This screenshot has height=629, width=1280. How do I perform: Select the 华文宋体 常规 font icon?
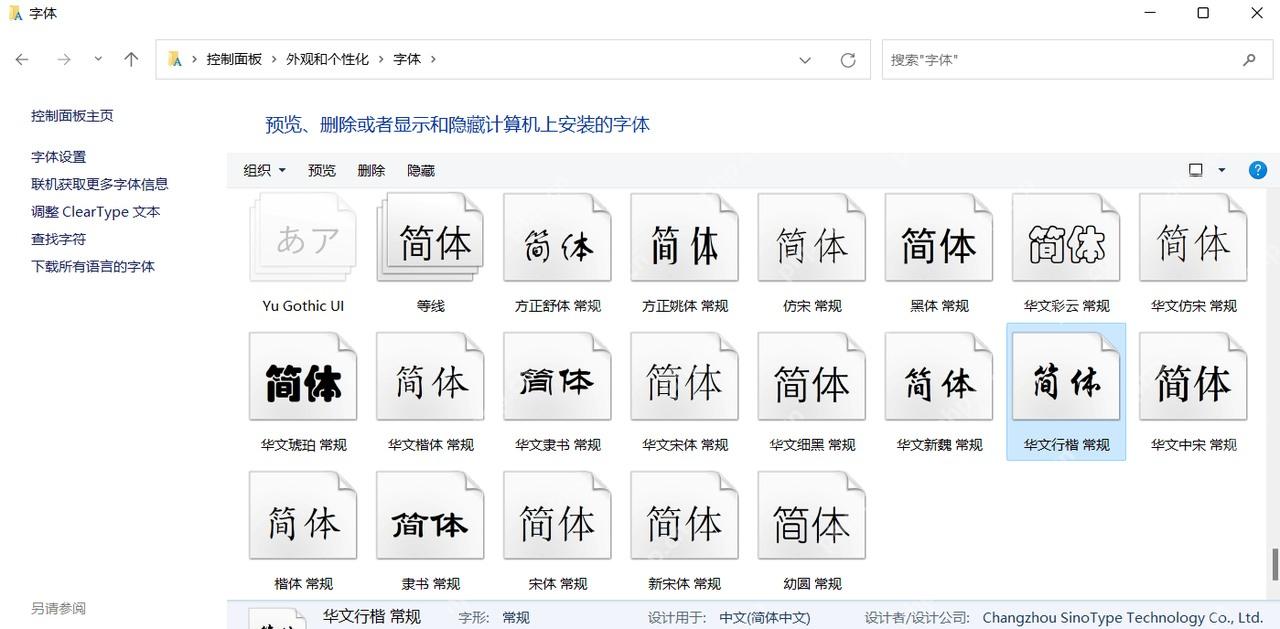(x=684, y=377)
